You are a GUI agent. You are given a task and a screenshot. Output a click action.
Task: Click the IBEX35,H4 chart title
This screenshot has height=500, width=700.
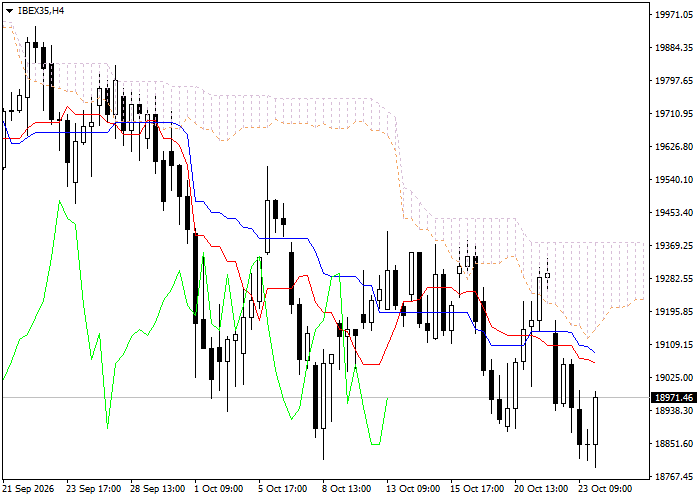tap(41, 11)
